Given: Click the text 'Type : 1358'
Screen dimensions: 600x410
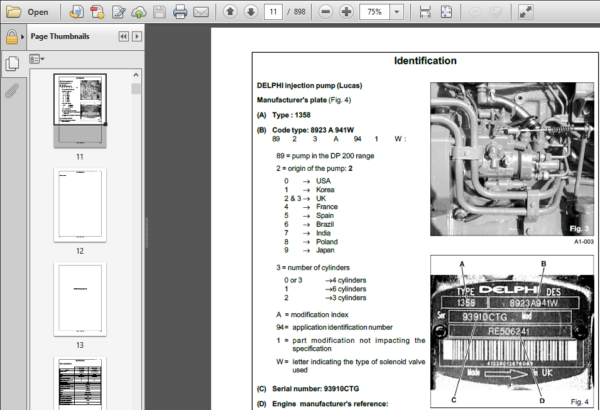Looking at the screenshot, I should click(x=291, y=115).
